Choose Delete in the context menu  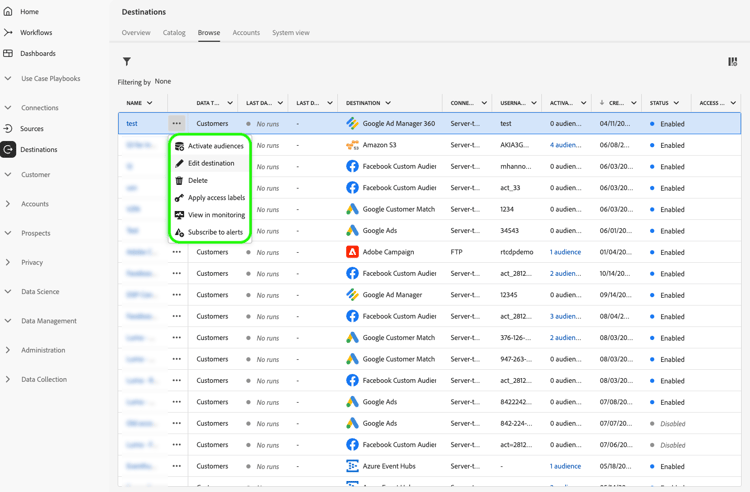(198, 180)
